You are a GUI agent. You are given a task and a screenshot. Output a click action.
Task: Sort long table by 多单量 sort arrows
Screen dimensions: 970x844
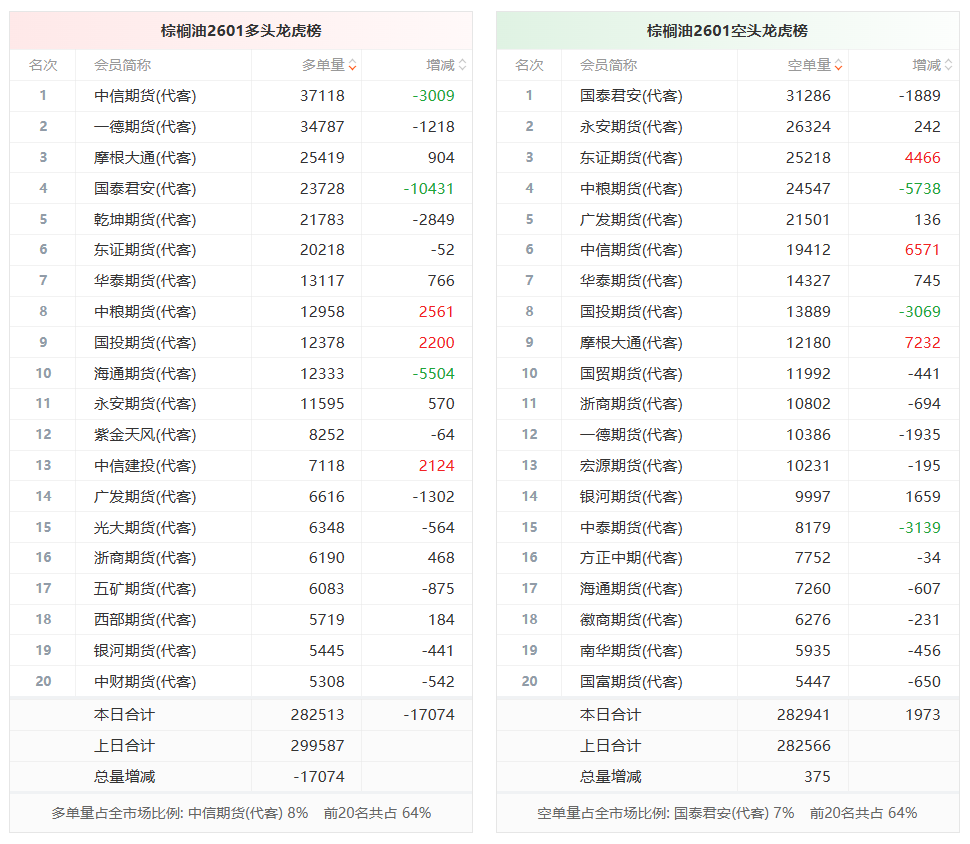[x=353, y=65]
